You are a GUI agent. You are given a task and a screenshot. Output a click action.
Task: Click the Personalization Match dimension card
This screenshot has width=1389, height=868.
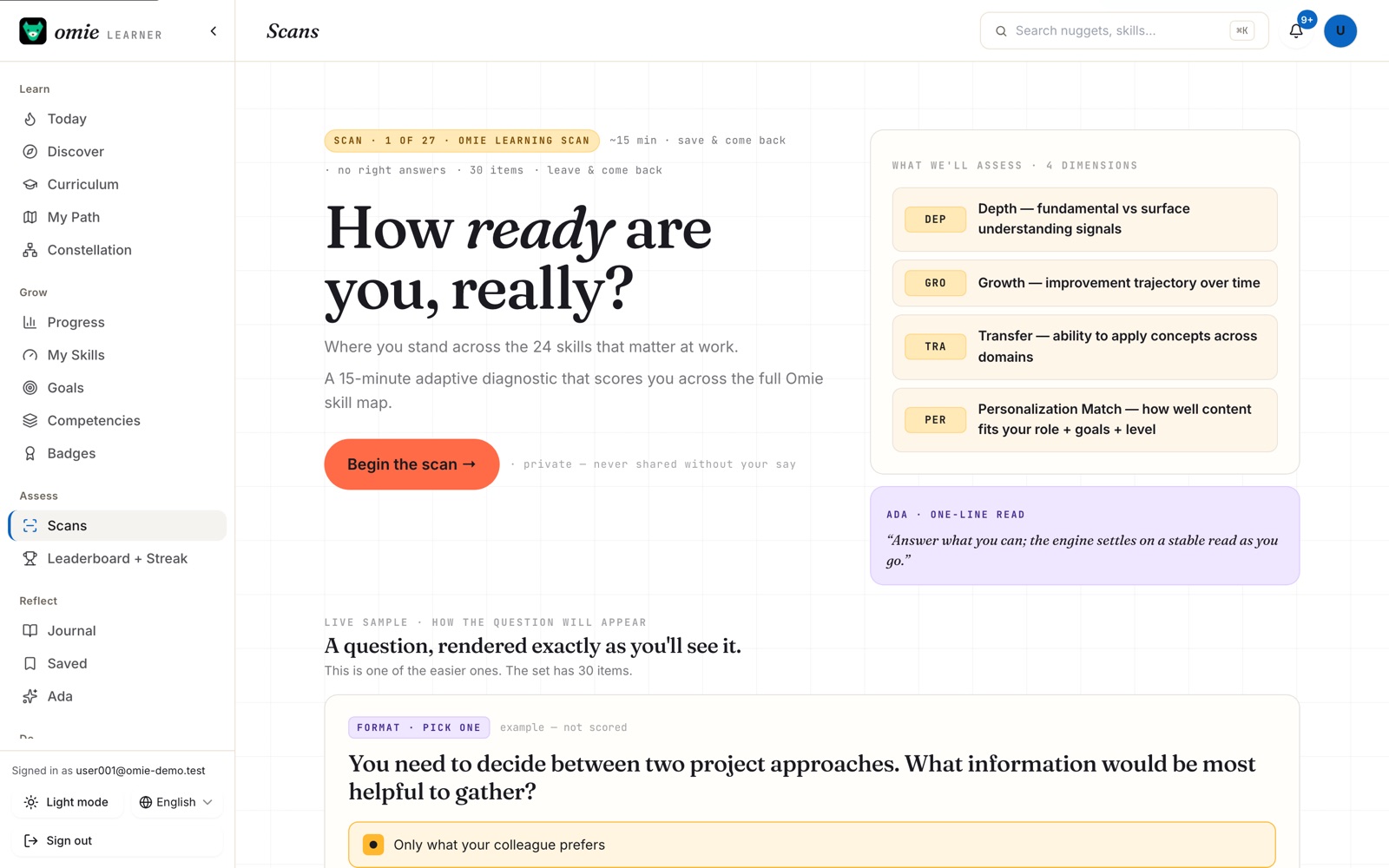click(1084, 420)
